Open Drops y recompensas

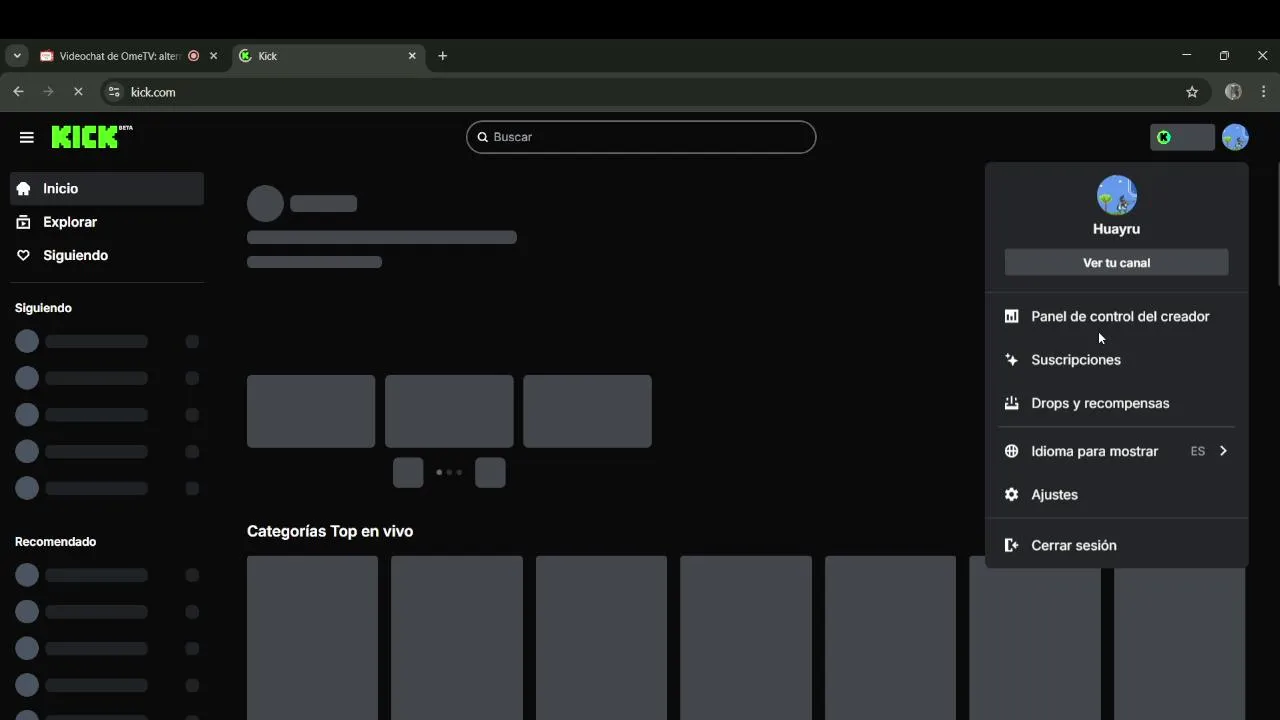[x=1117, y=403]
